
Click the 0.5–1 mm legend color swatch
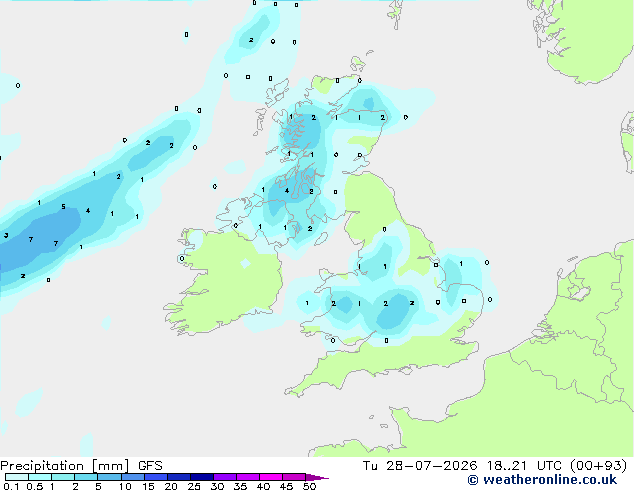click(x=40, y=477)
